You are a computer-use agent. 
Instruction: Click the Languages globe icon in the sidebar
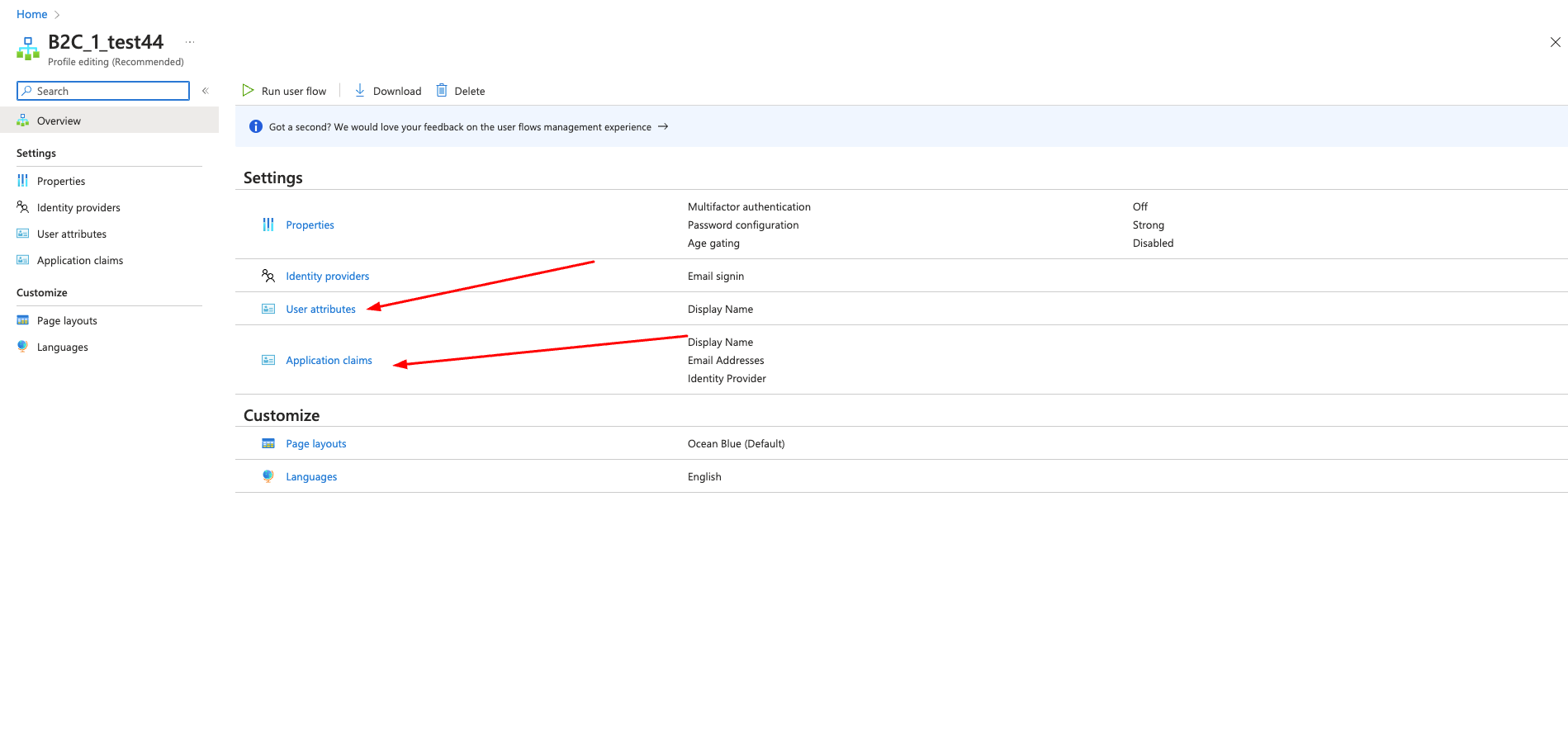click(x=23, y=347)
